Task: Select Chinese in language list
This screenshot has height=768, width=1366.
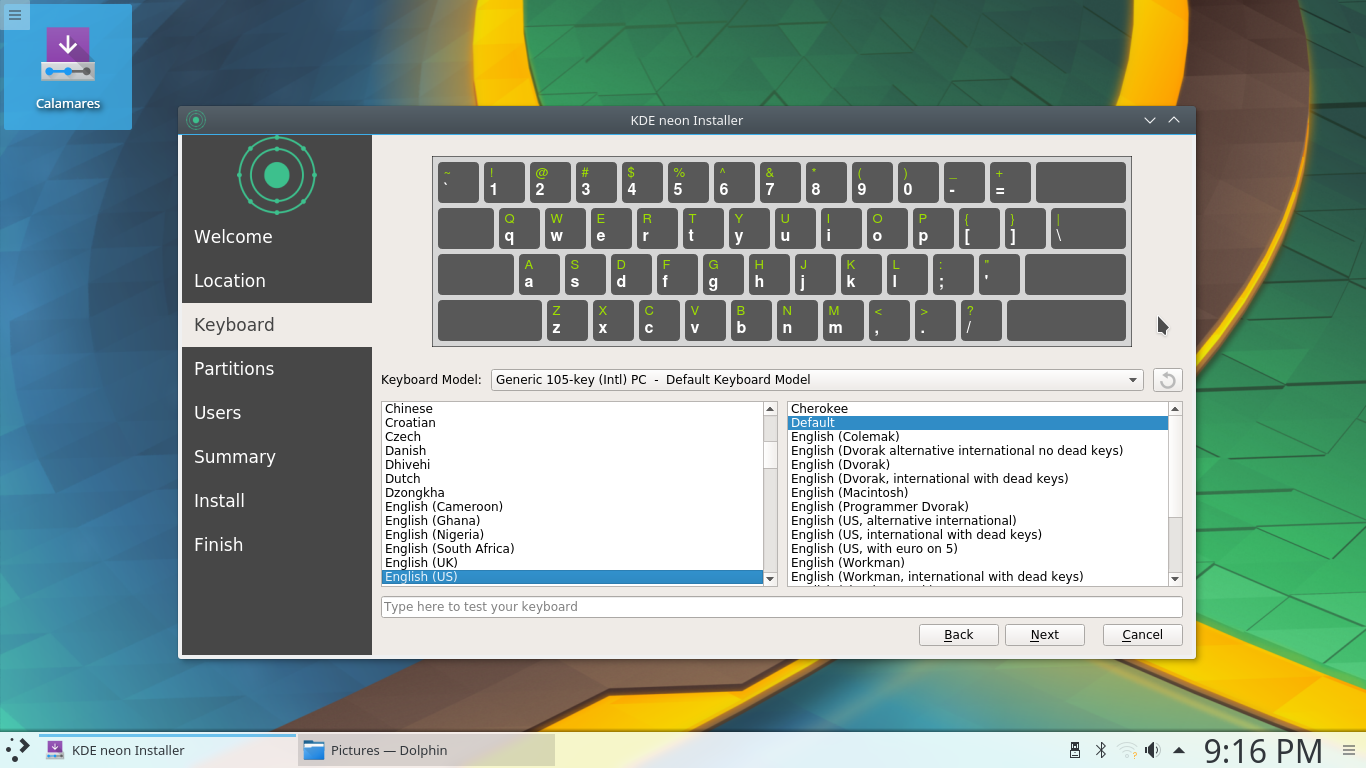Action: (x=572, y=409)
